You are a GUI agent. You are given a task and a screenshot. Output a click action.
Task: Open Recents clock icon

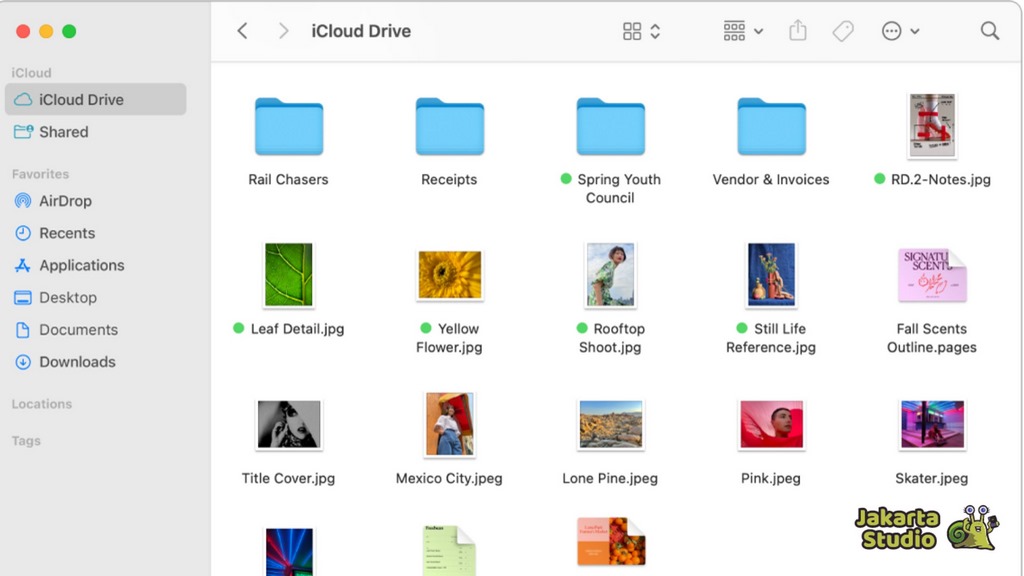pos(23,233)
